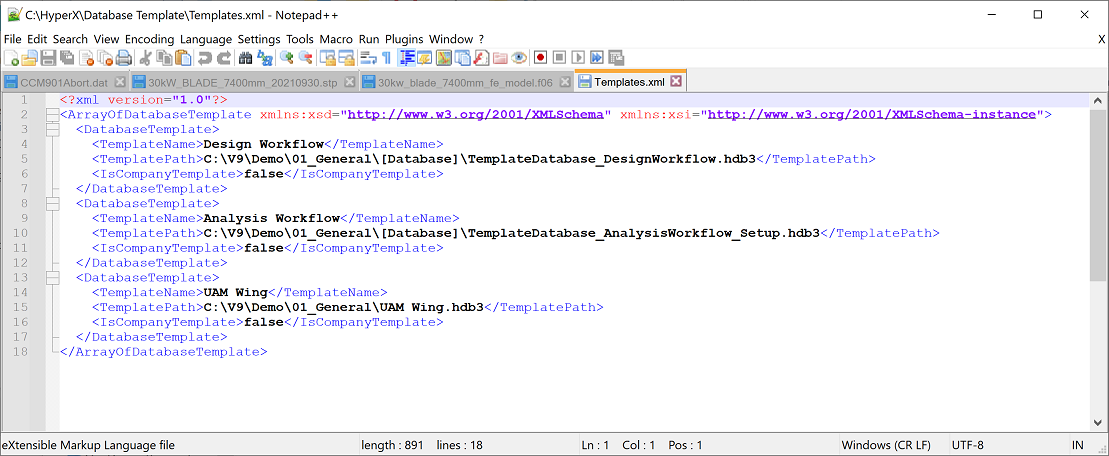This screenshot has width=1109, height=456.
Task: Click the IN insert mode indicator
Action: point(1079,445)
